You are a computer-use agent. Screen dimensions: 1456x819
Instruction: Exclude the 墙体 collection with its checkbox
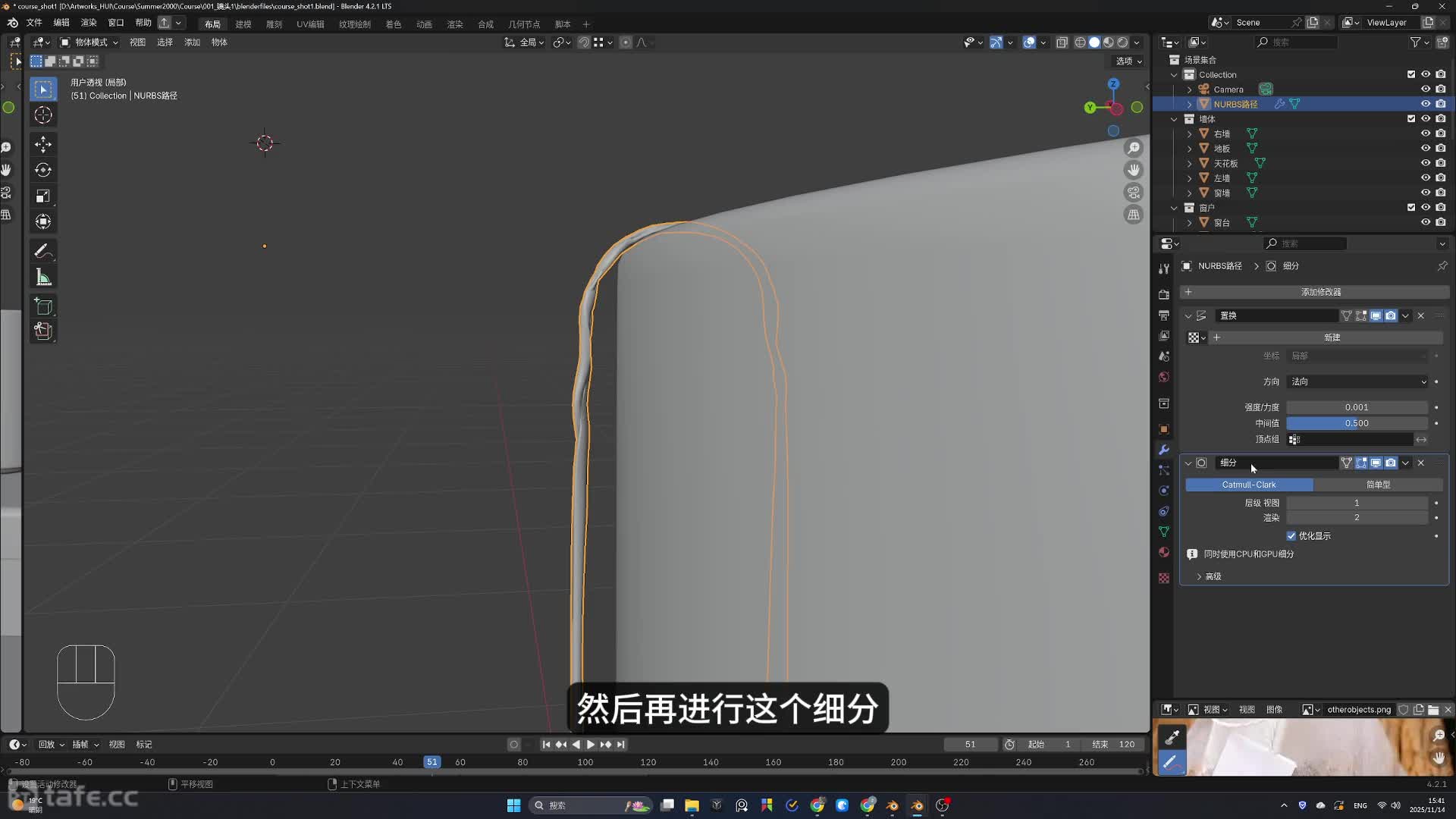pos(1411,119)
